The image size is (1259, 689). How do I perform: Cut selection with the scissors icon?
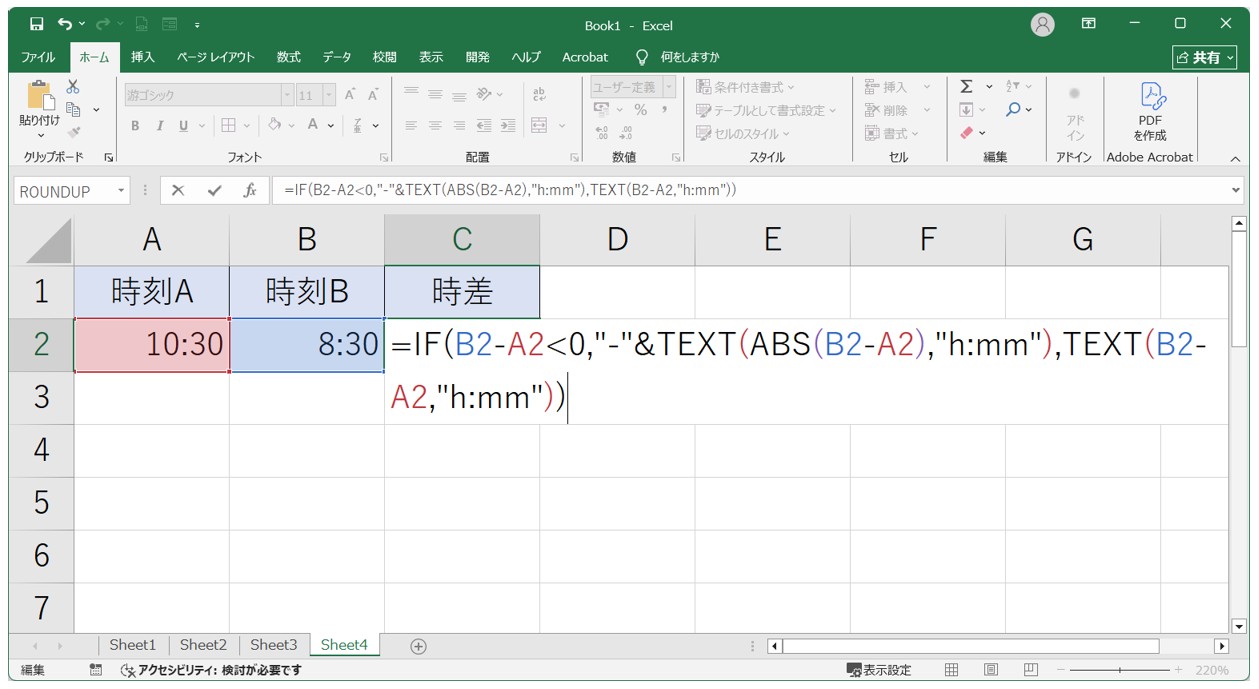73,87
